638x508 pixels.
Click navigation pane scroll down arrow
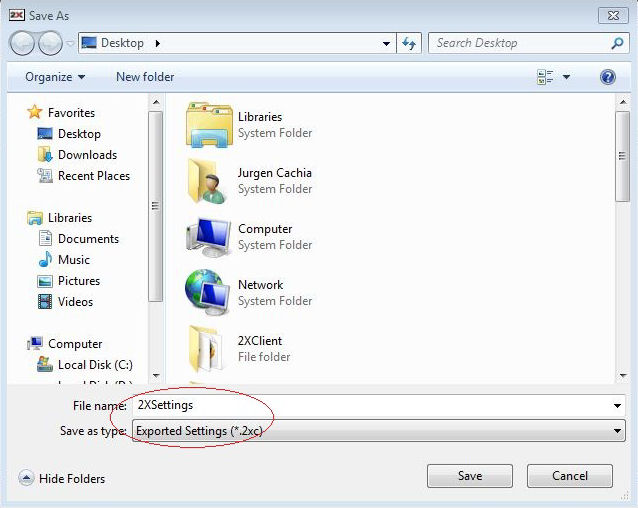156,375
